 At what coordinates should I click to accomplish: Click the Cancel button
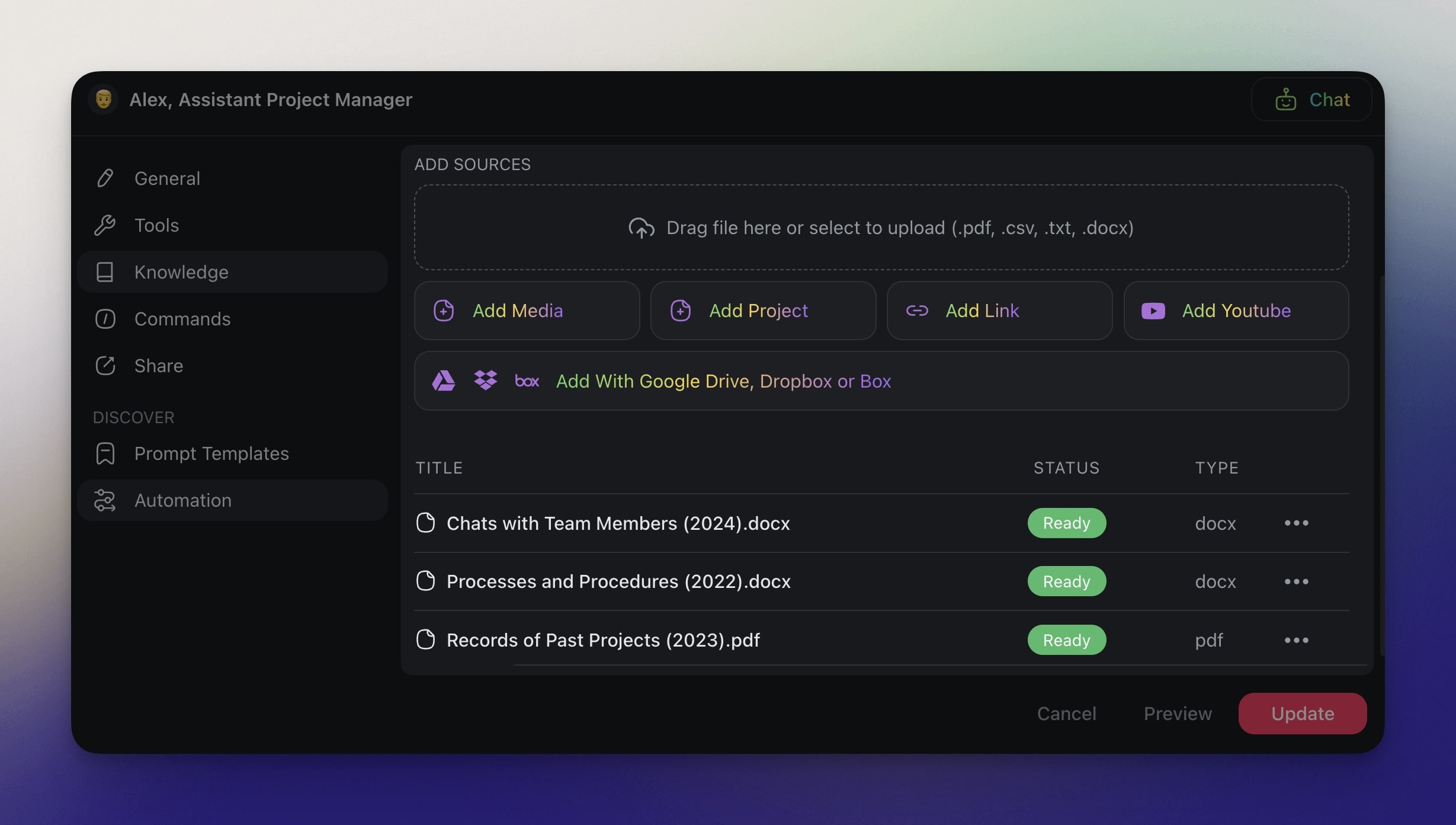pos(1066,714)
